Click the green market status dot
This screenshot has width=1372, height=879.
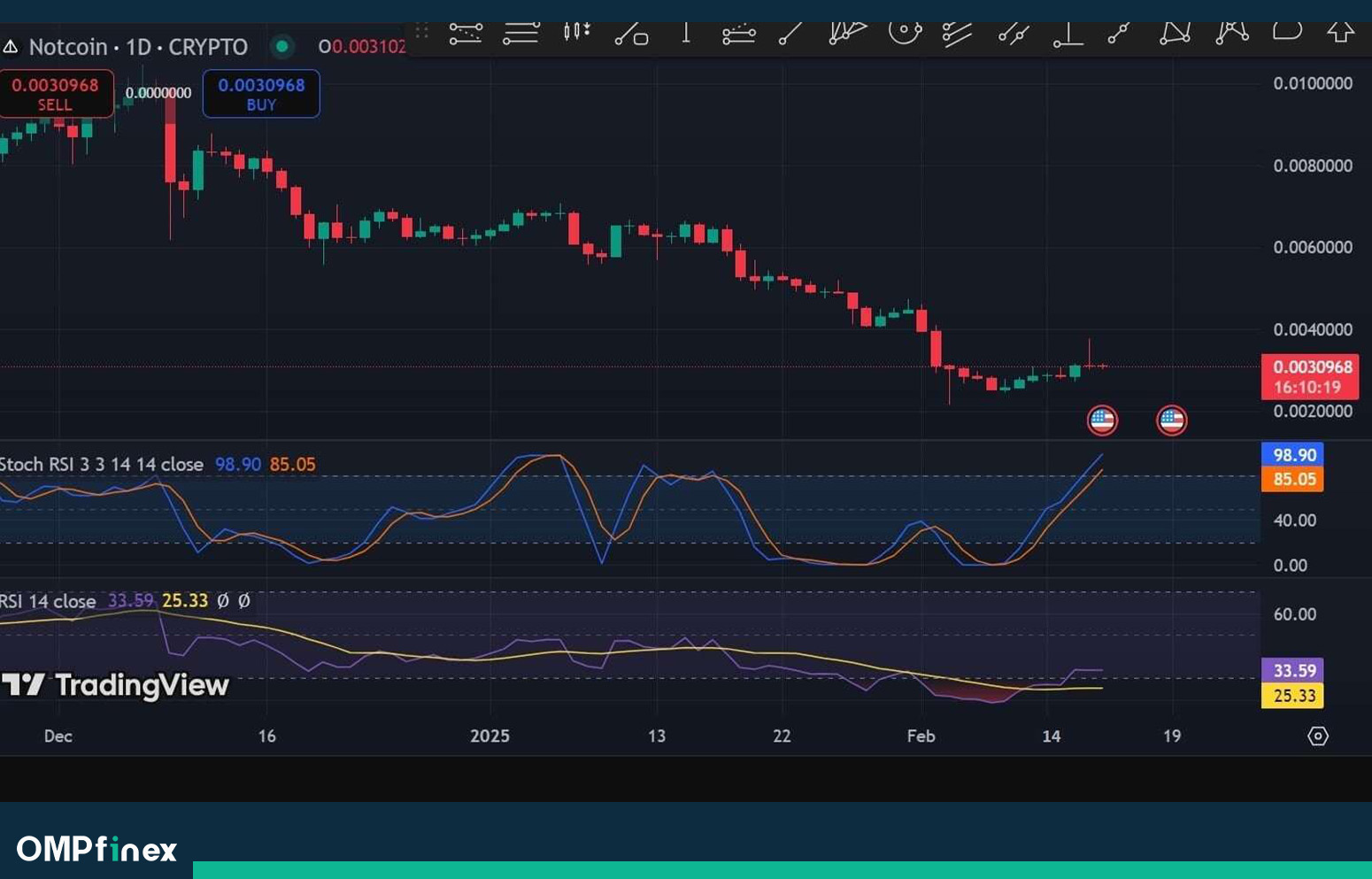point(282,46)
